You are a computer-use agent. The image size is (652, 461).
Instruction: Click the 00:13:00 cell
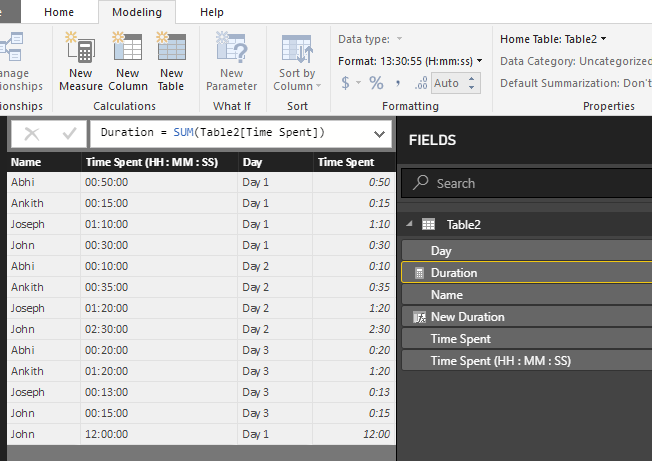click(159, 392)
